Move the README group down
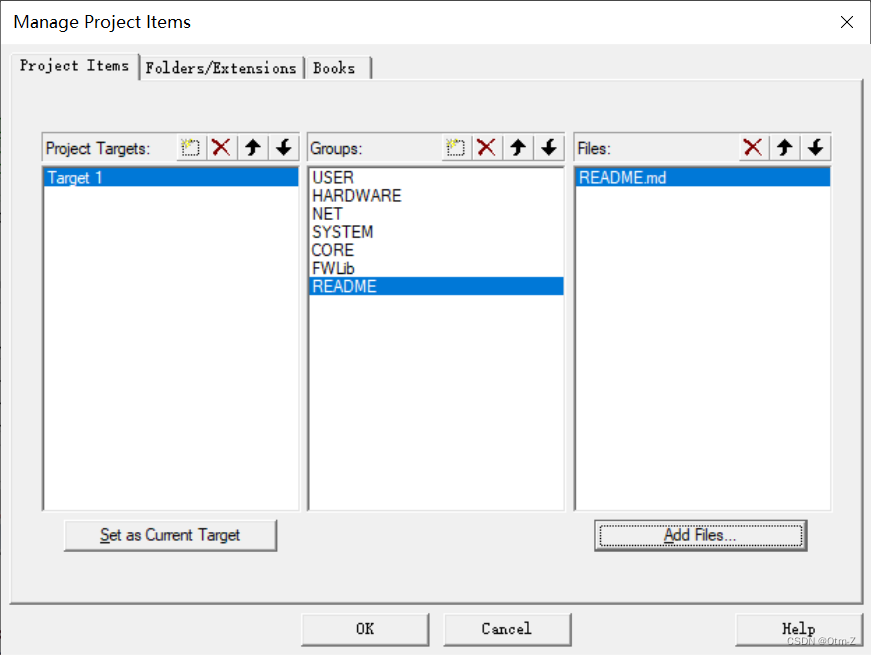Viewport: 871px width, 655px height. coord(548,147)
